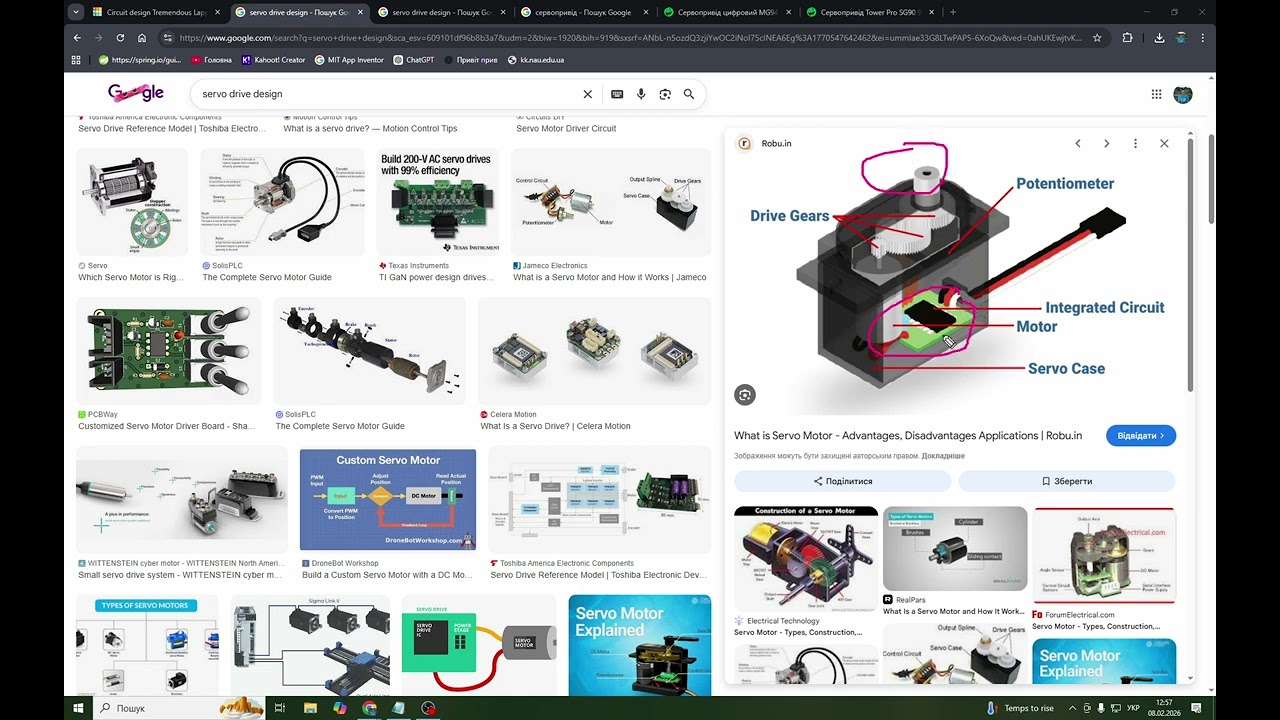Open the kk.nau.edu.ua bookmark
The image size is (1280, 720).
tap(536, 60)
